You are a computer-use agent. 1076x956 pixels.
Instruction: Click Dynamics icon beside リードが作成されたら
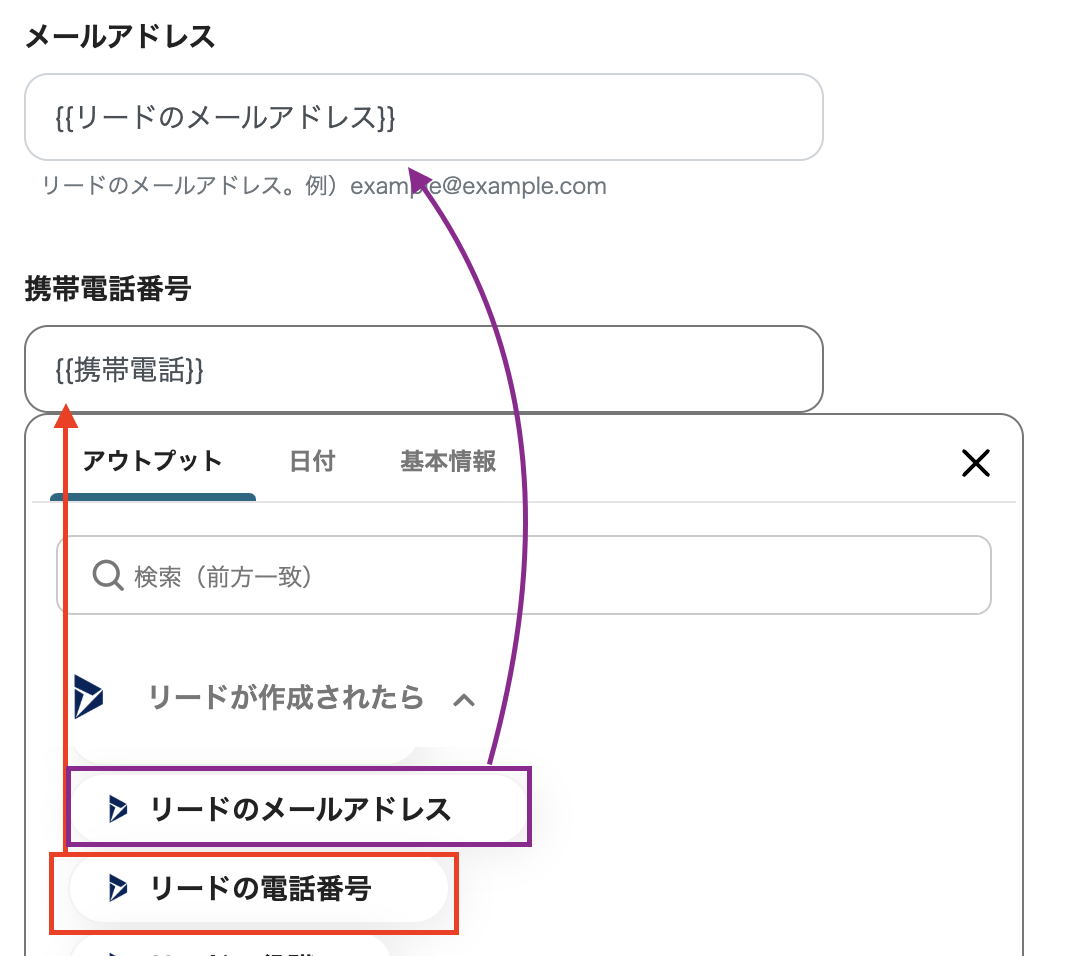point(89,696)
